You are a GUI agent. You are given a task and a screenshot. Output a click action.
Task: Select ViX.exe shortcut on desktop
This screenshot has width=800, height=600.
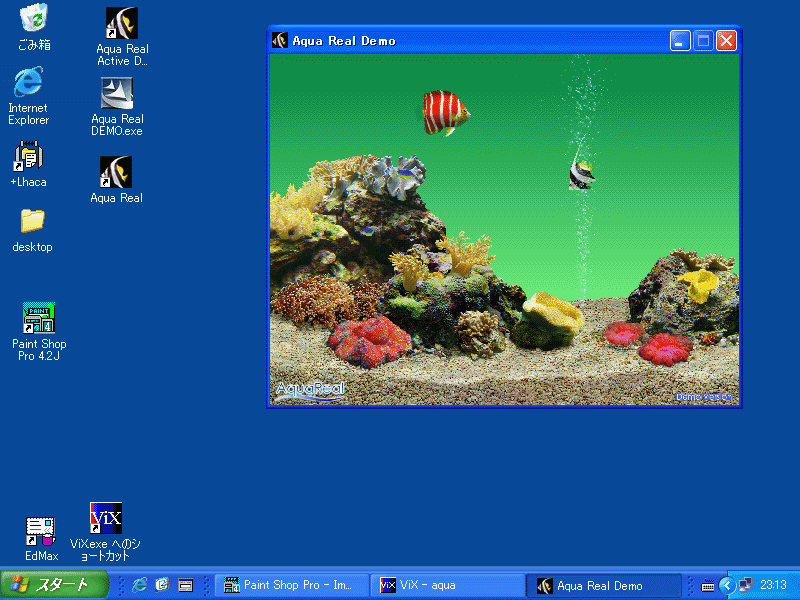click(106, 532)
